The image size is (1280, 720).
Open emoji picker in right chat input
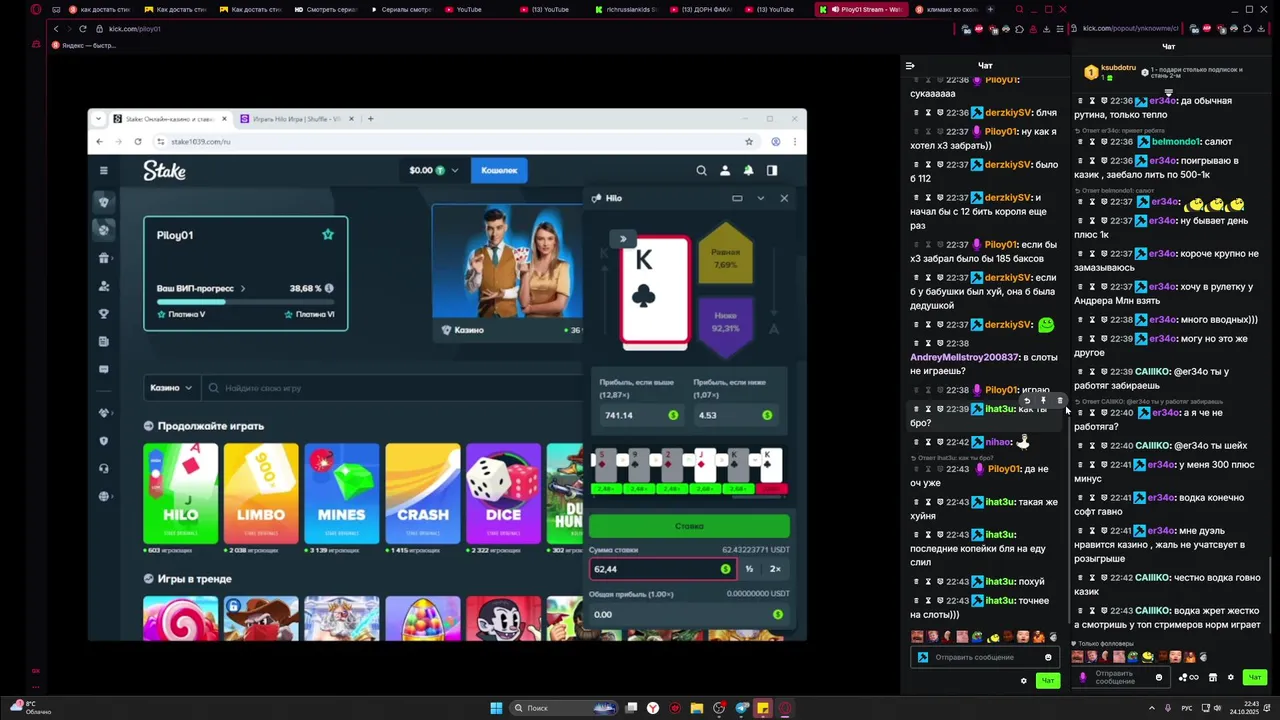pyautogui.click(x=1159, y=677)
